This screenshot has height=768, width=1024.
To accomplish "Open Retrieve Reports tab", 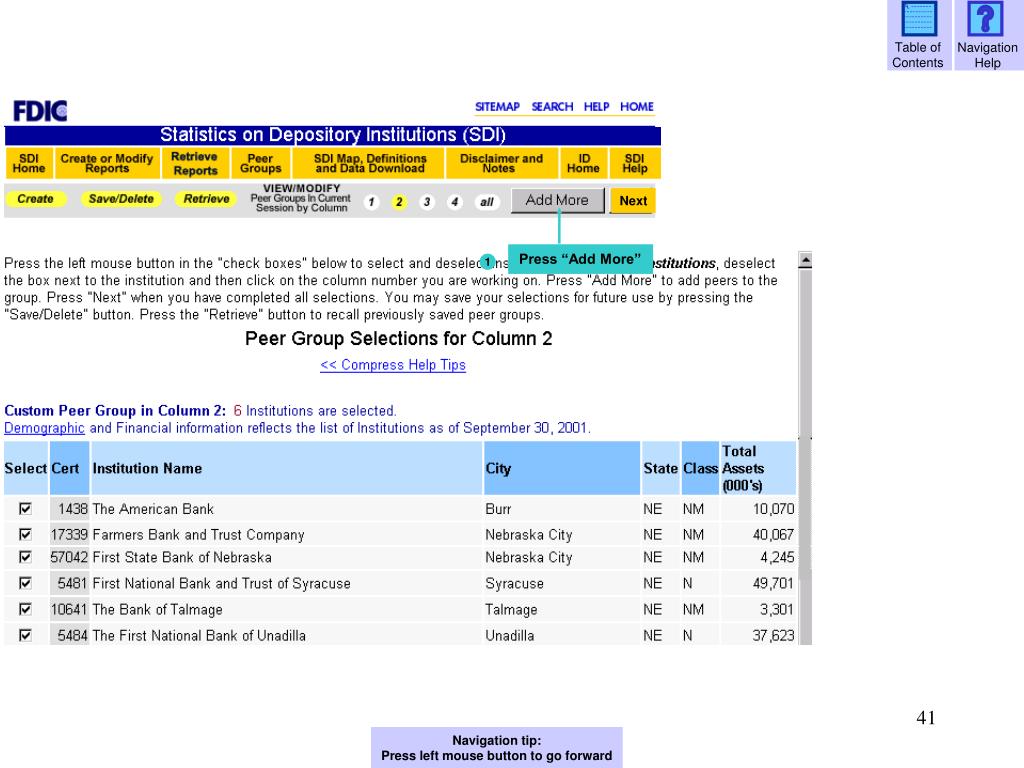I will coord(195,163).
